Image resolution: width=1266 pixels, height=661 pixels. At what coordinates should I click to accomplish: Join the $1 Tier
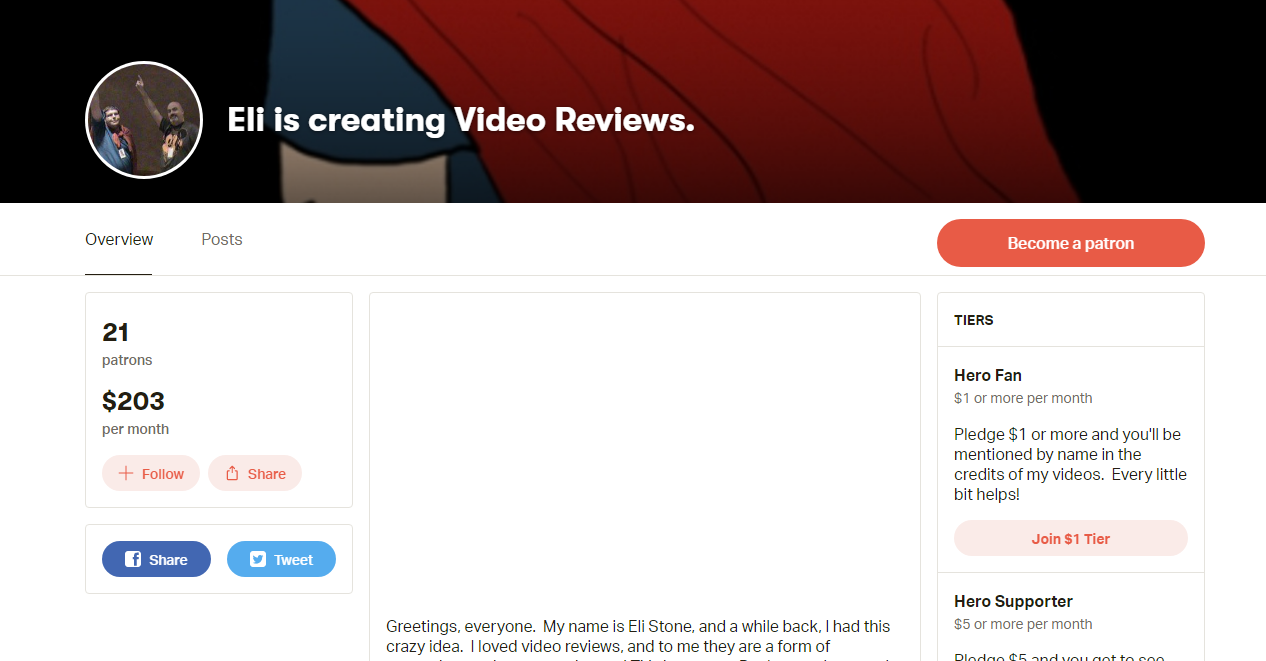pos(1071,538)
